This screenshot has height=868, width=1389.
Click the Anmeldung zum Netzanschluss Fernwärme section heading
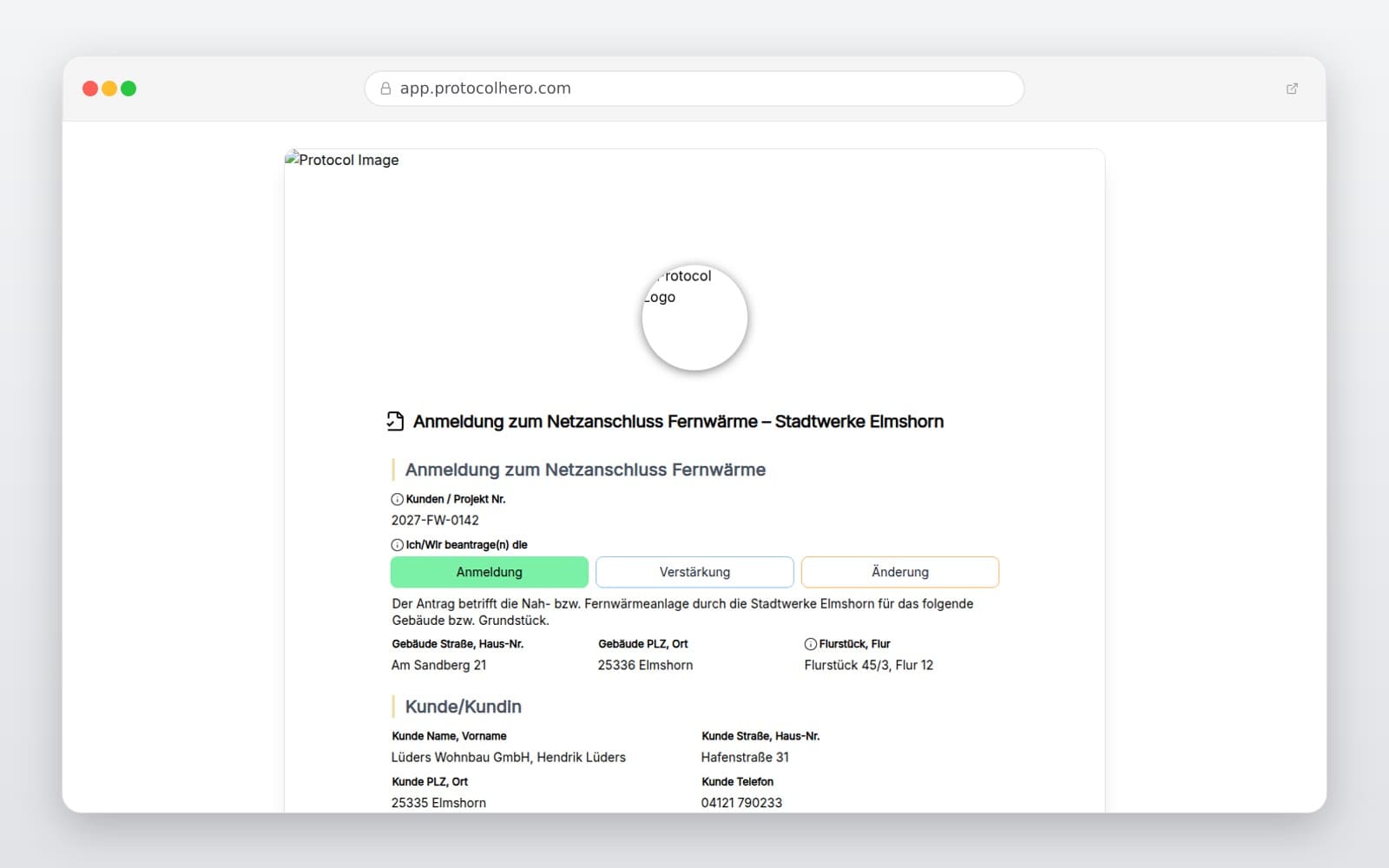coord(585,470)
